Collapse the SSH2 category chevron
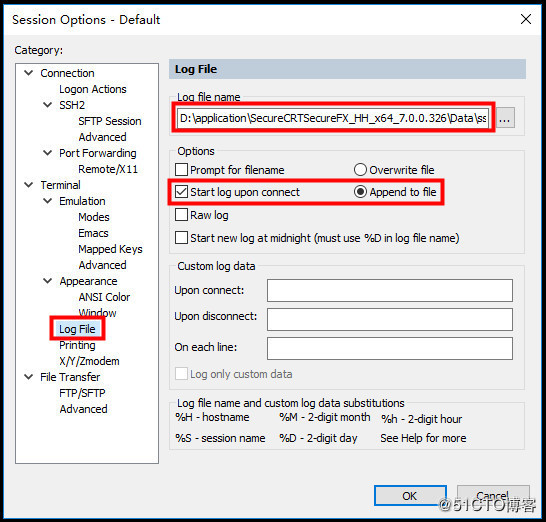 click(48, 105)
